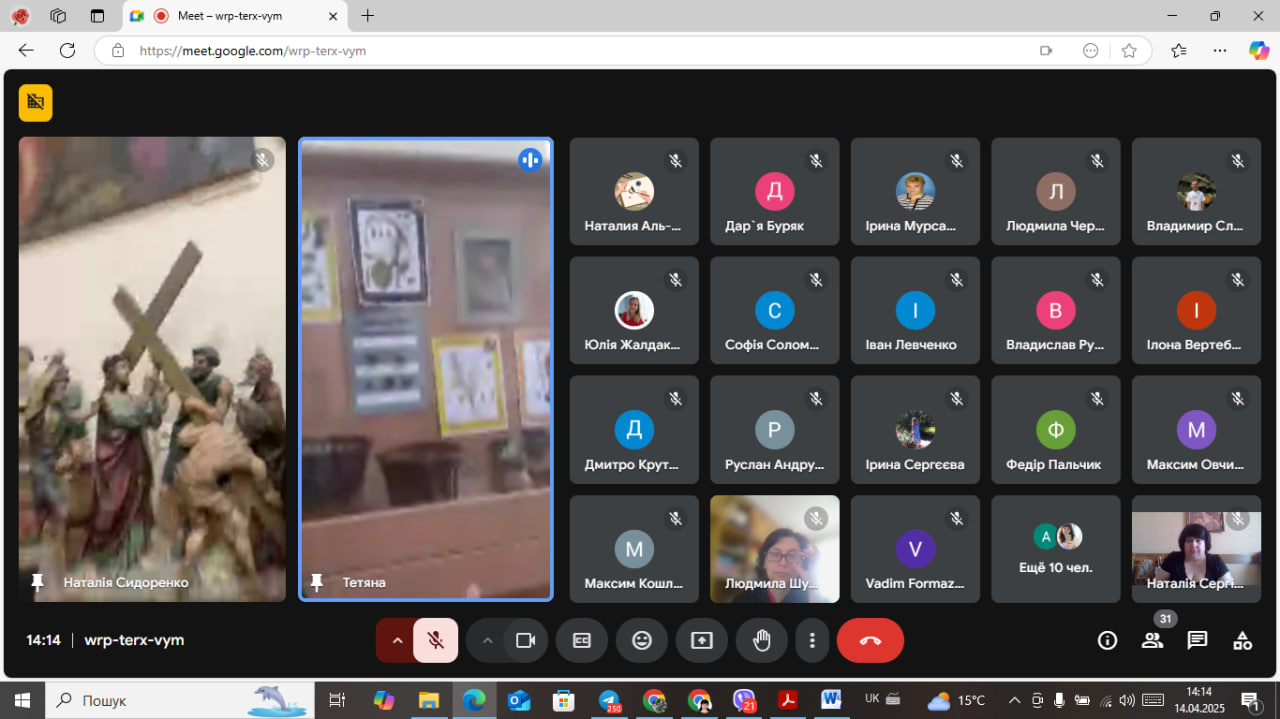Expand video settings arrow beside camera
The image size is (1280, 719).
[487, 641]
